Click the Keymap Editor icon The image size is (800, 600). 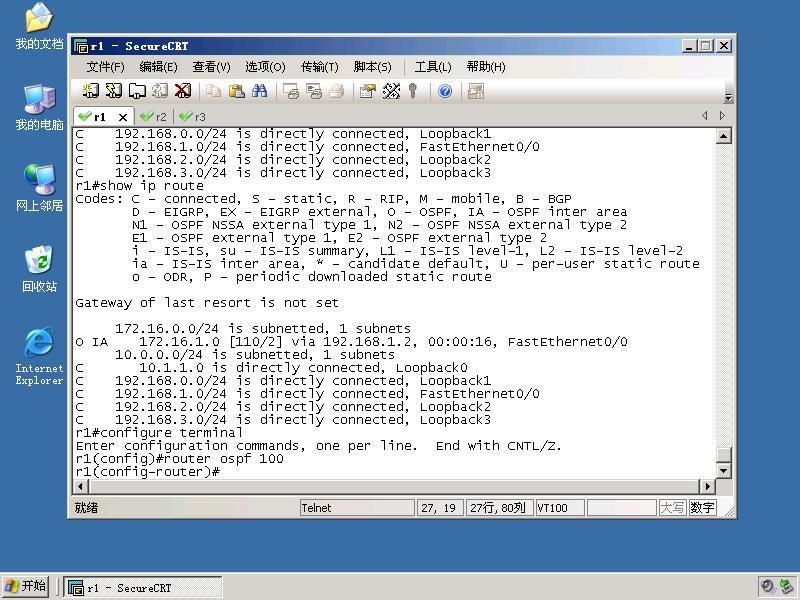coord(391,91)
